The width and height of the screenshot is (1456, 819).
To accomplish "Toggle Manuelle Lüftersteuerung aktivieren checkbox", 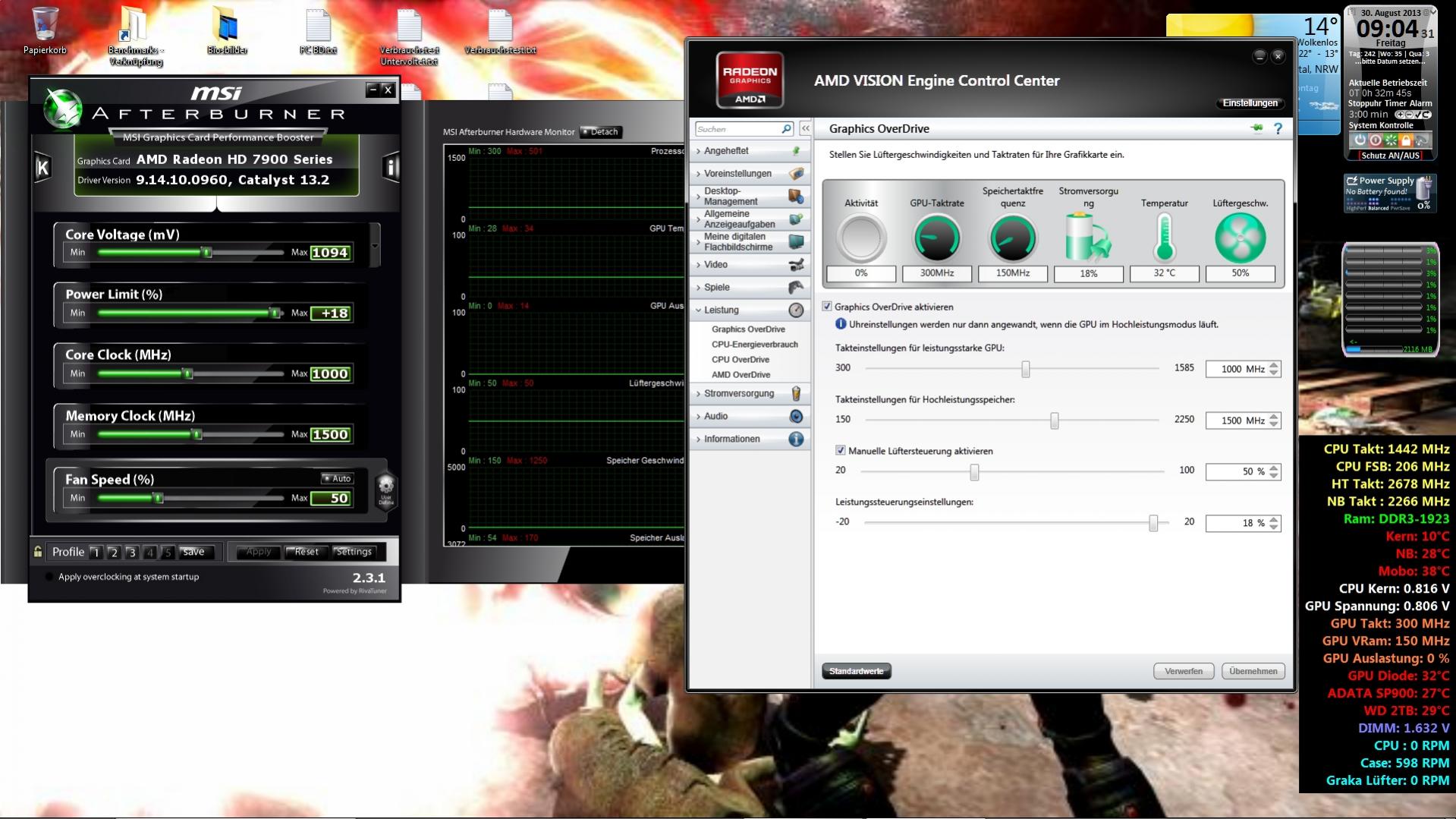I will click(841, 451).
